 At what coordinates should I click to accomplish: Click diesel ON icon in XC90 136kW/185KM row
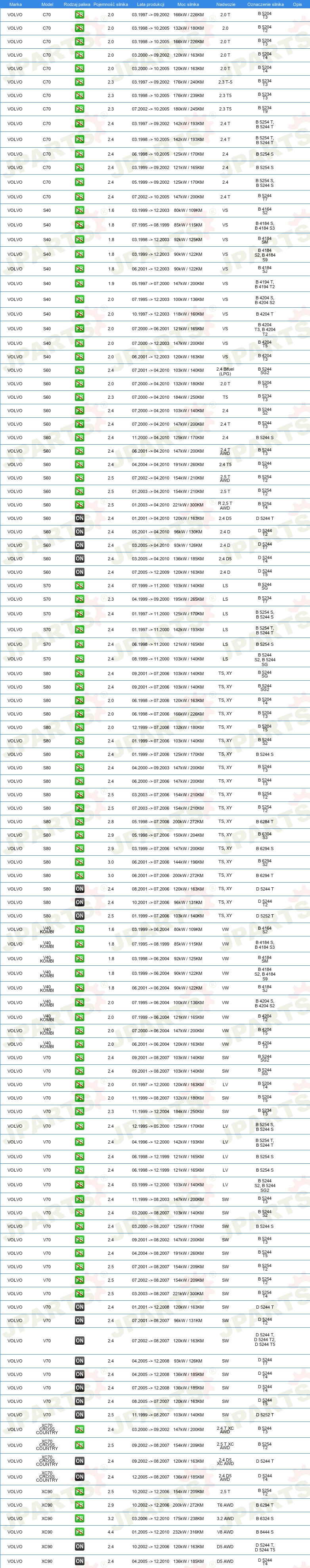coord(79,1561)
